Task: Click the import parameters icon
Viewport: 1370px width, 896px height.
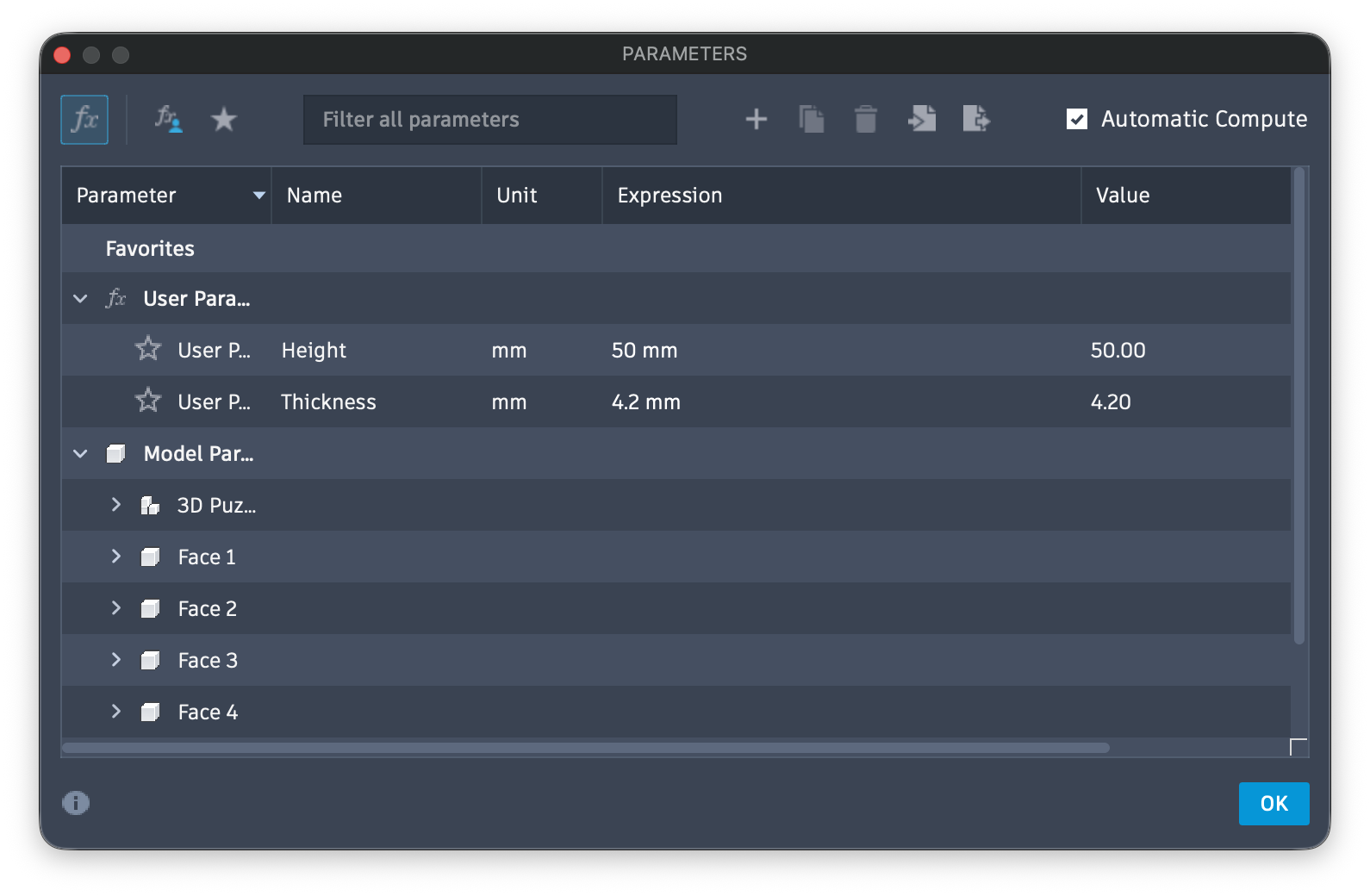Action: pyautogui.click(x=921, y=119)
